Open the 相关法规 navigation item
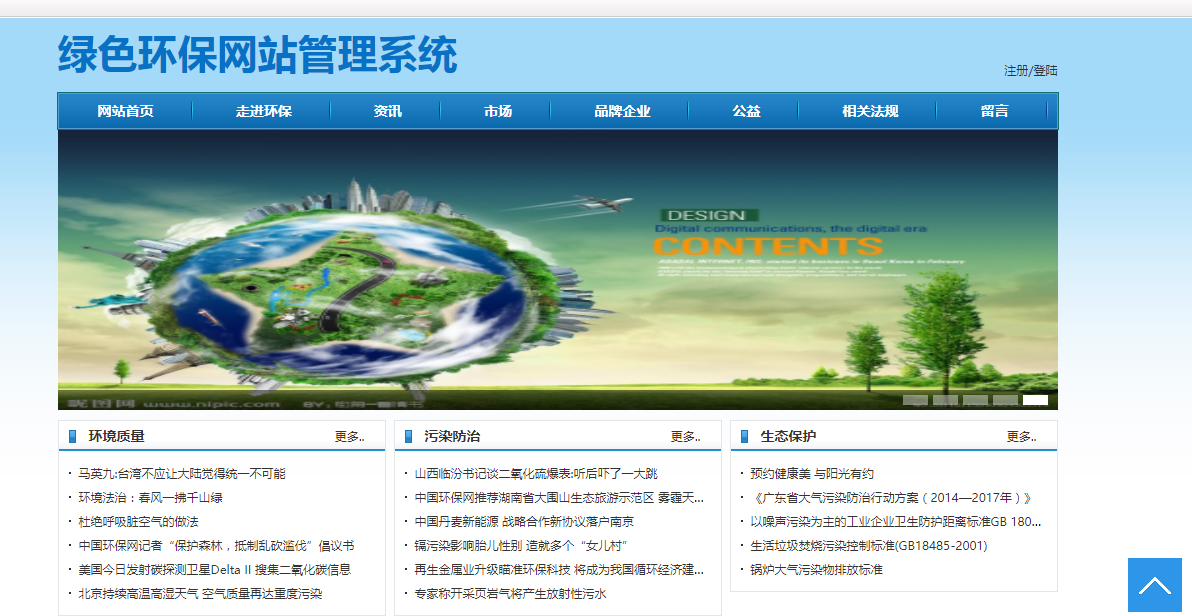This screenshot has height=616, width=1192. pos(870,111)
